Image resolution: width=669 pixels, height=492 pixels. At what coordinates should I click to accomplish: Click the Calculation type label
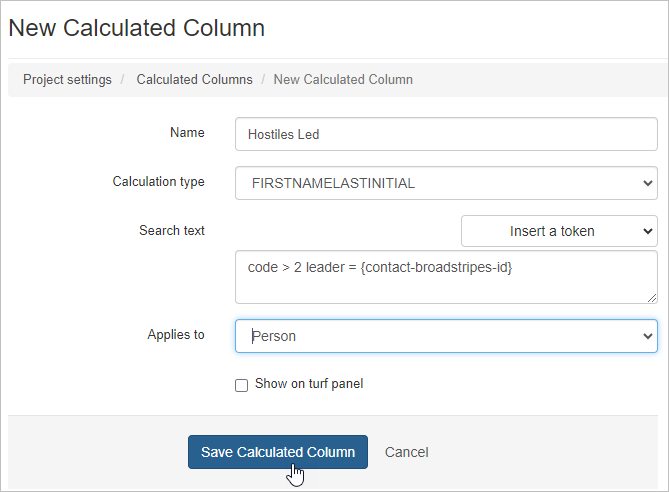click(158, 182)
